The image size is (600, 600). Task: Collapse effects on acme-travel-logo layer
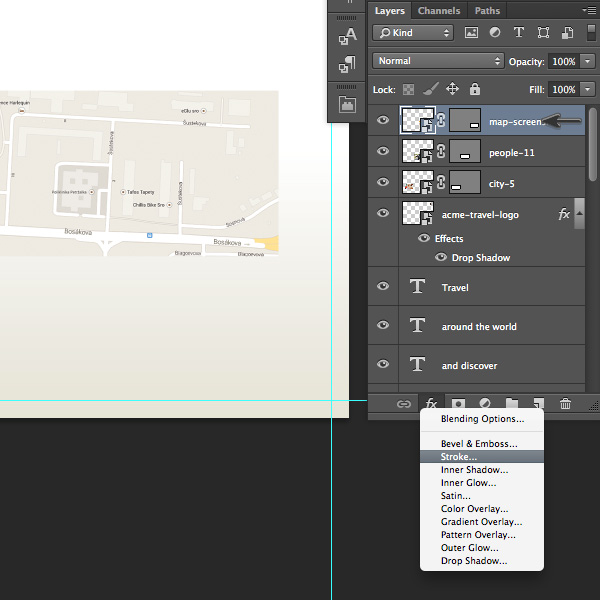pos(579,214)
